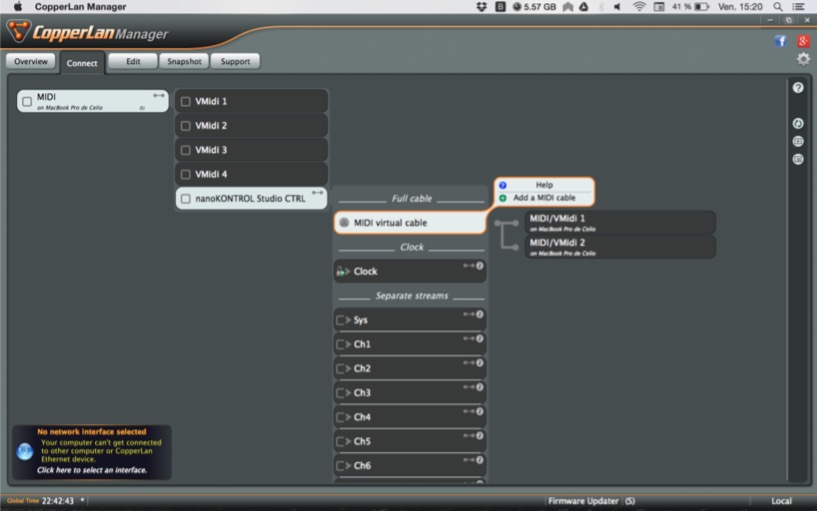The height and width of the screenshot is (511, 817).
Task: Click here to select an interface link
Action: 92,470
